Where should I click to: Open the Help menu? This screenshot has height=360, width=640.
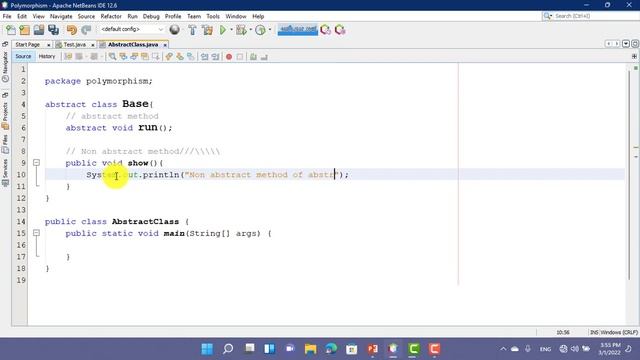(x=258, y=16)
